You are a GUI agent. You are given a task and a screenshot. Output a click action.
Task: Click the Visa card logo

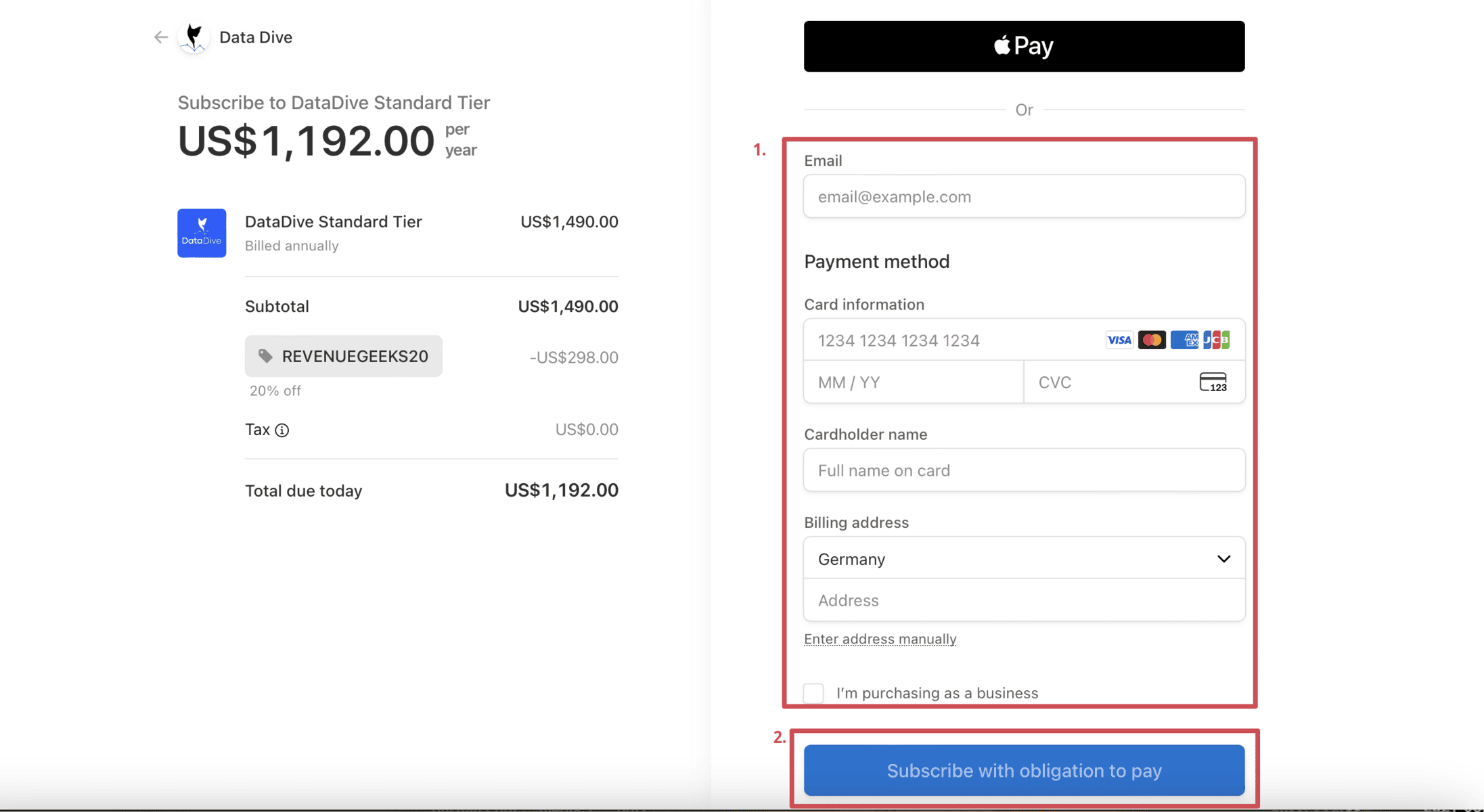click(x=1119, y=340)
